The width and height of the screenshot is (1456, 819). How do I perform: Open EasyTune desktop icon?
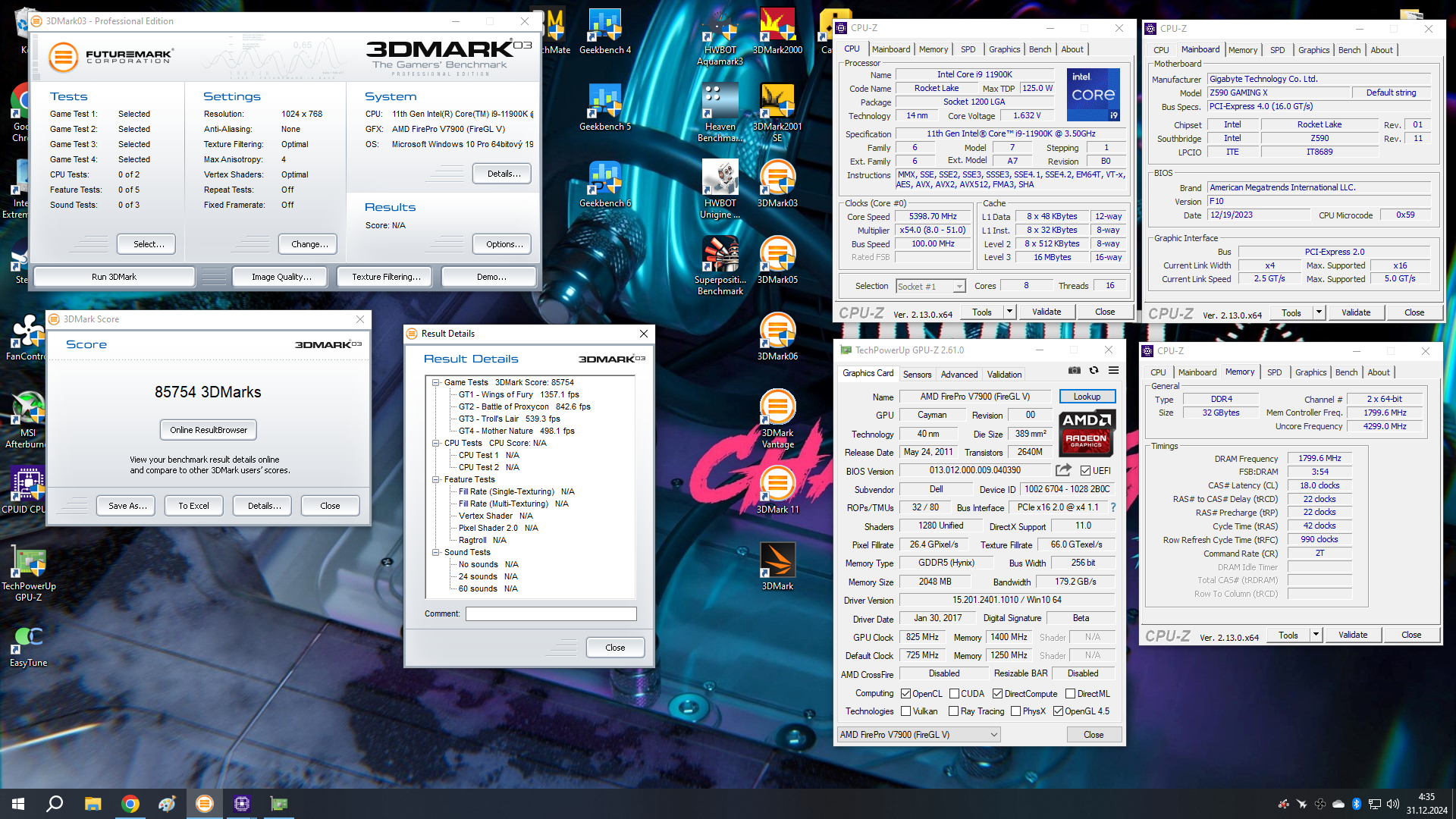28,645
